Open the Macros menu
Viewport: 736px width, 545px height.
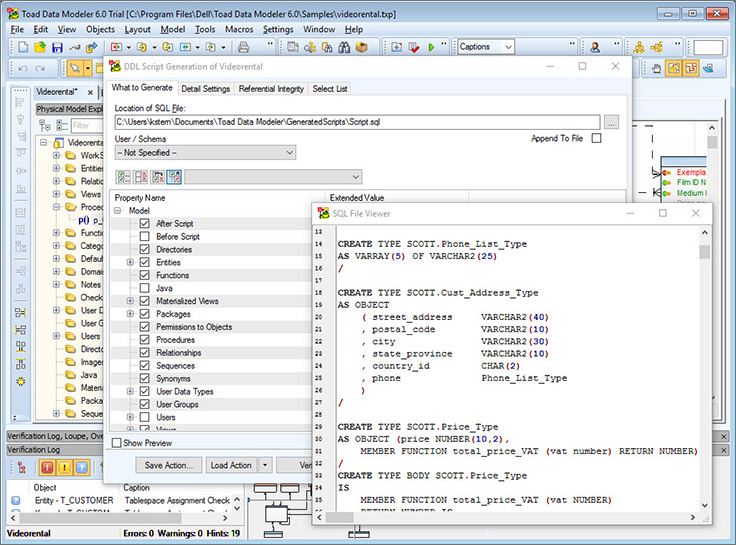pos(239,30)
